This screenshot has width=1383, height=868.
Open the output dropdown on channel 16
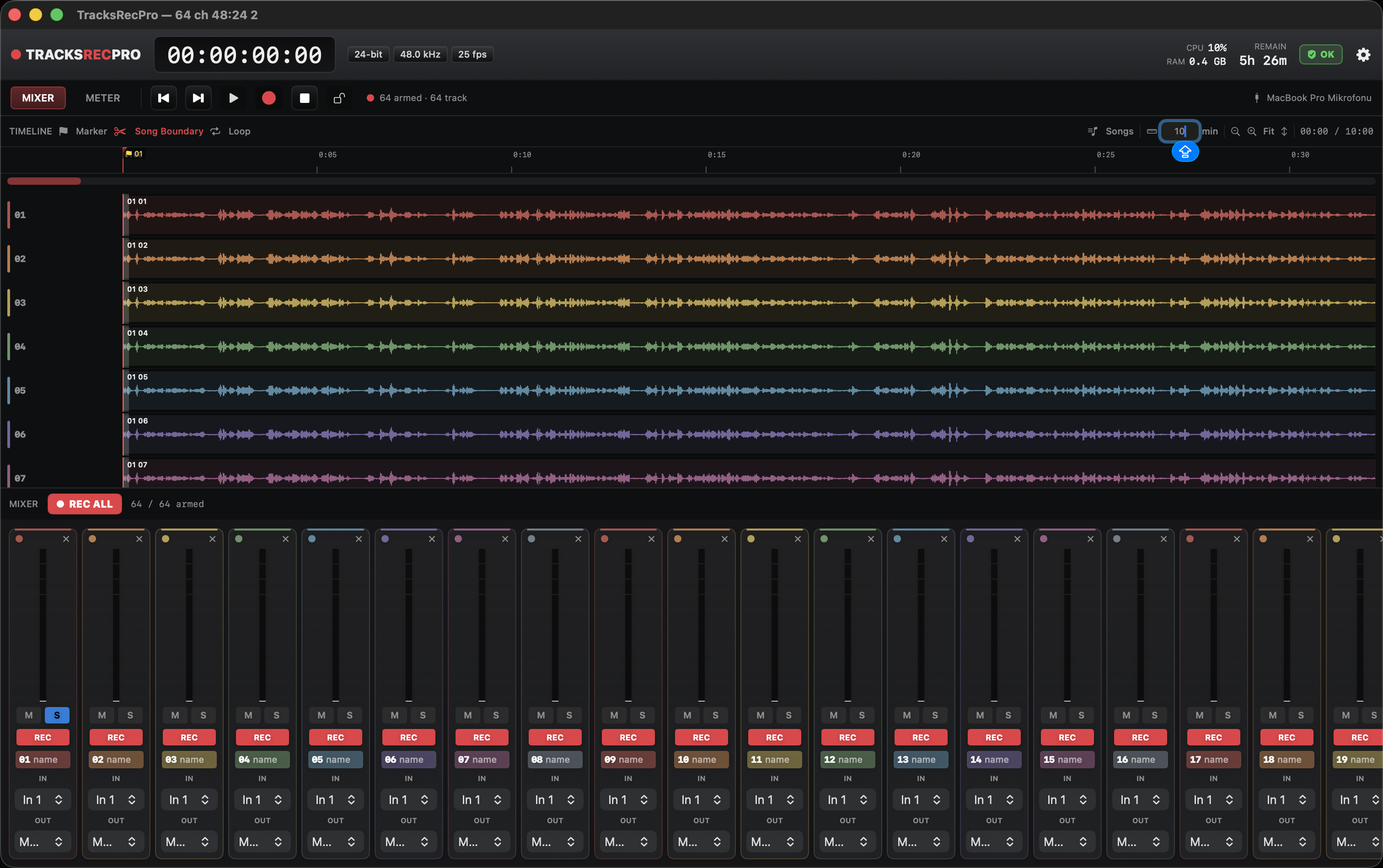1140,842
